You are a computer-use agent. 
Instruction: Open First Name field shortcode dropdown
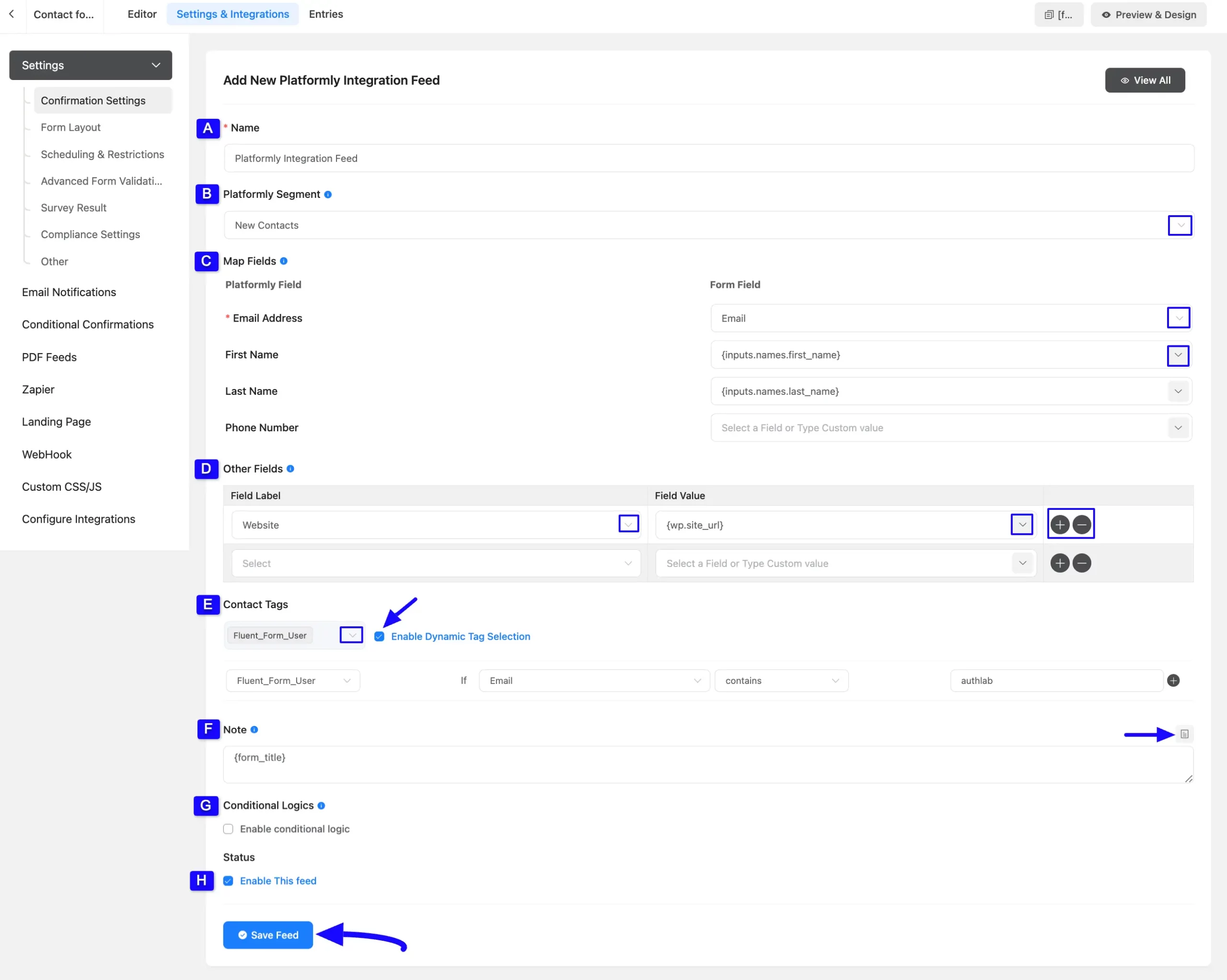[1178, 355]
